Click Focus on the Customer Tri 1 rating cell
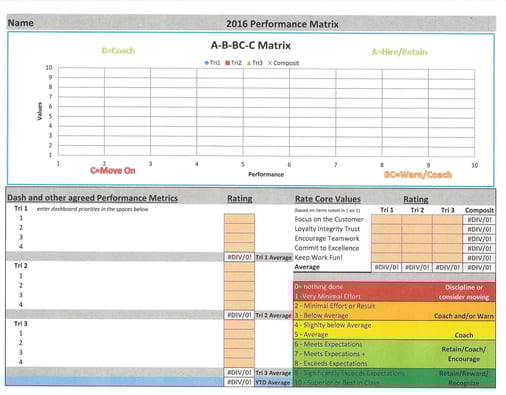506x395 pixels. (387, 220)
